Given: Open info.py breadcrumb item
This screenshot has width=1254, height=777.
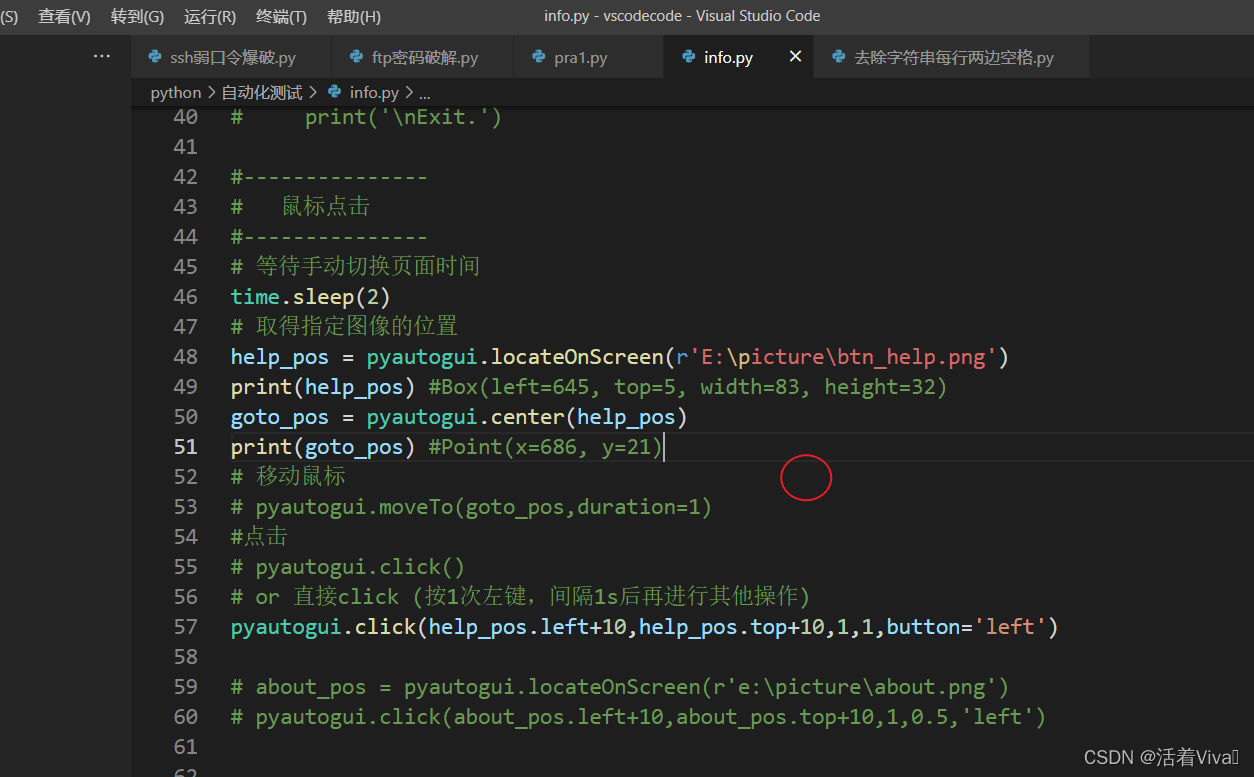Looking at the screenshot, I should 374,92.
